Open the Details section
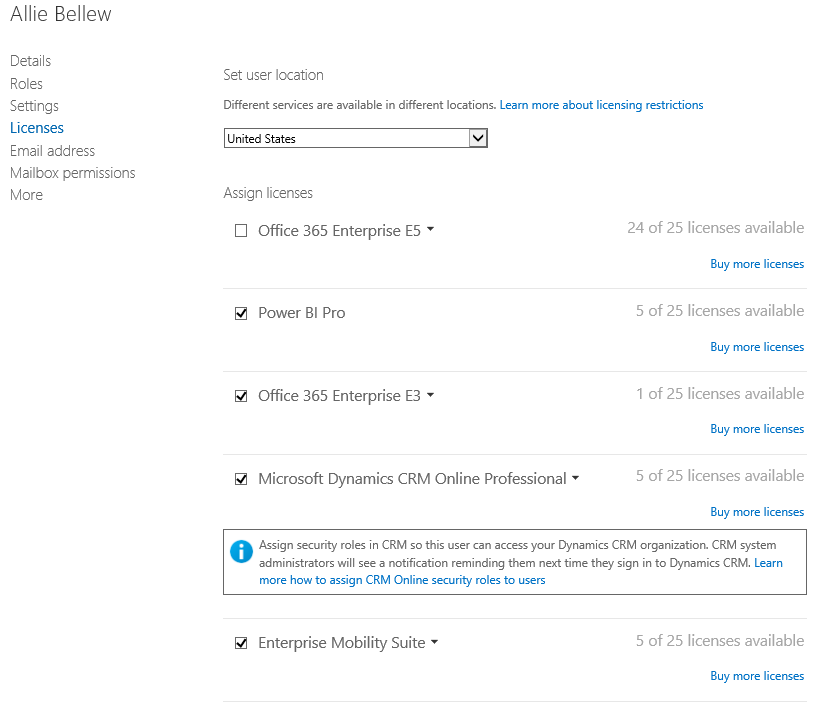The height and width of the screenshot is (707, 824). pyautogui.click(x=30, y=61)
